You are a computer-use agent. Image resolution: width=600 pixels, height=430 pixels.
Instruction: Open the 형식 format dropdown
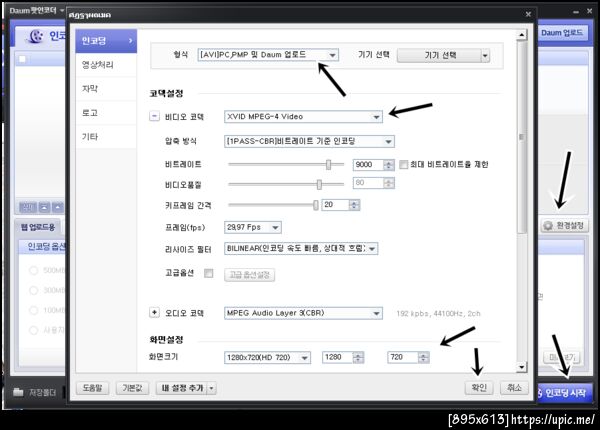[x=268, y=55]
